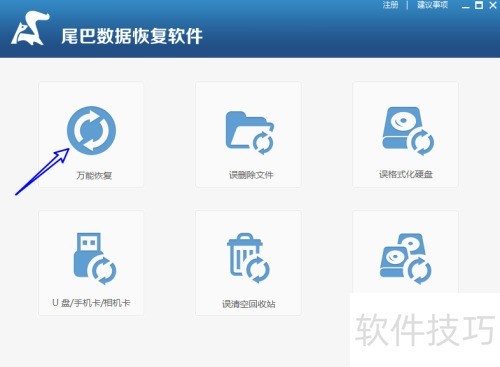Open the 万能恢复 universal recovery icon

(91, 130)
